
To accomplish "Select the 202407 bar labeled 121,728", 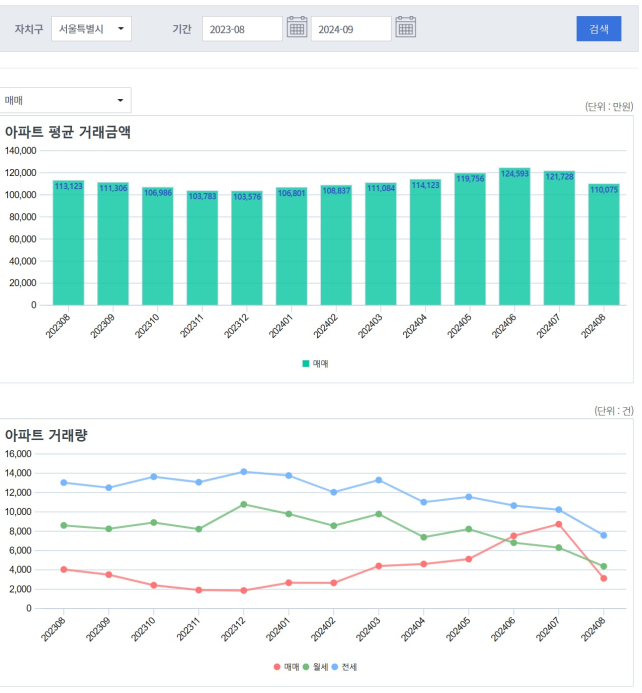I will point(559,238).
